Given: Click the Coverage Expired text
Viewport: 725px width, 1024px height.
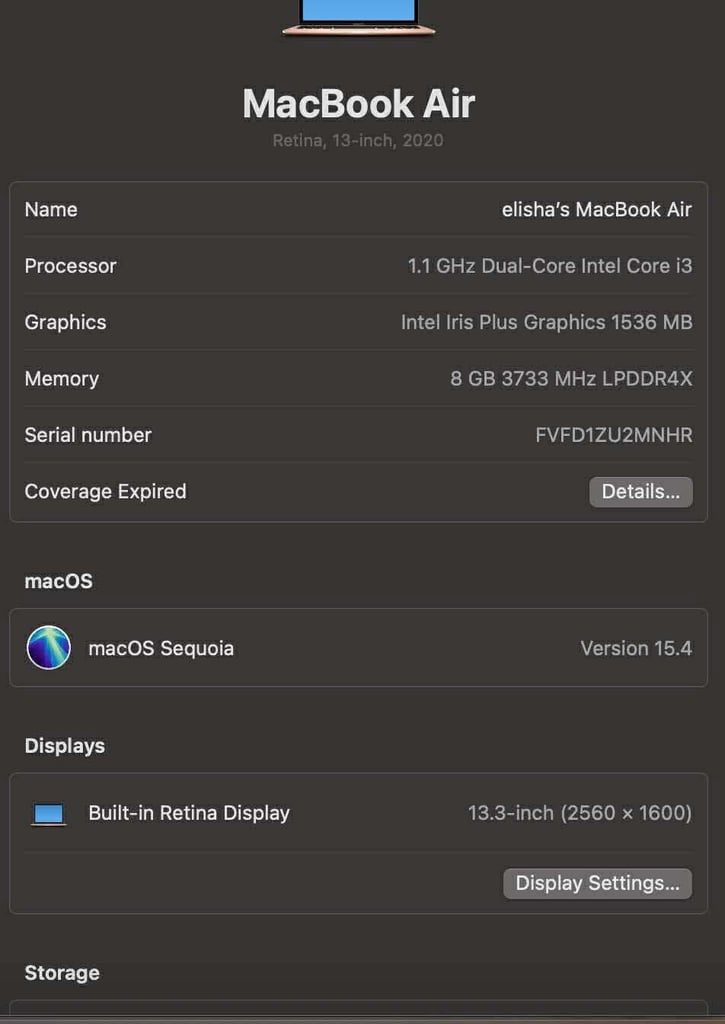Looking at the screenshot, I should coord(106,492).
